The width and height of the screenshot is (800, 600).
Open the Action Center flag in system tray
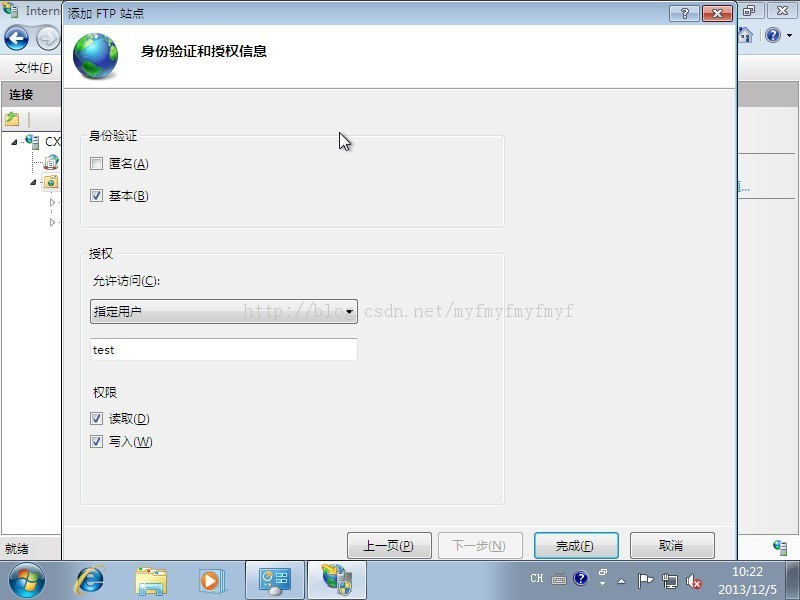[648, 578]
